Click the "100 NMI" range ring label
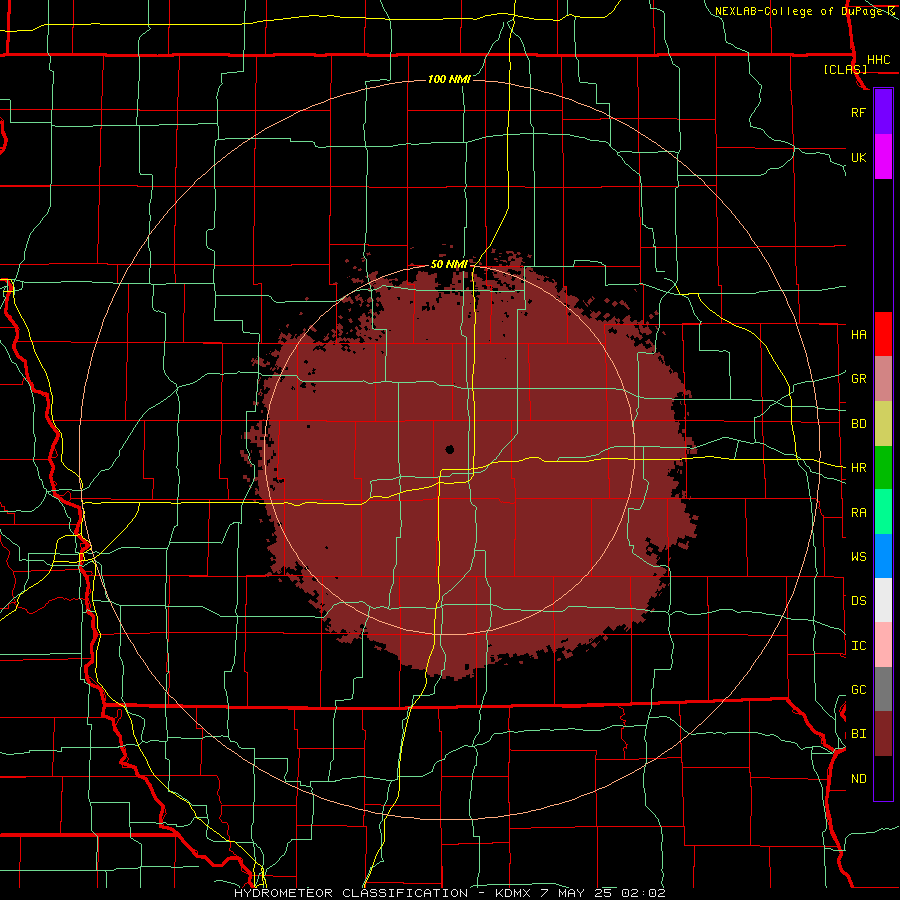 (449, 79)
